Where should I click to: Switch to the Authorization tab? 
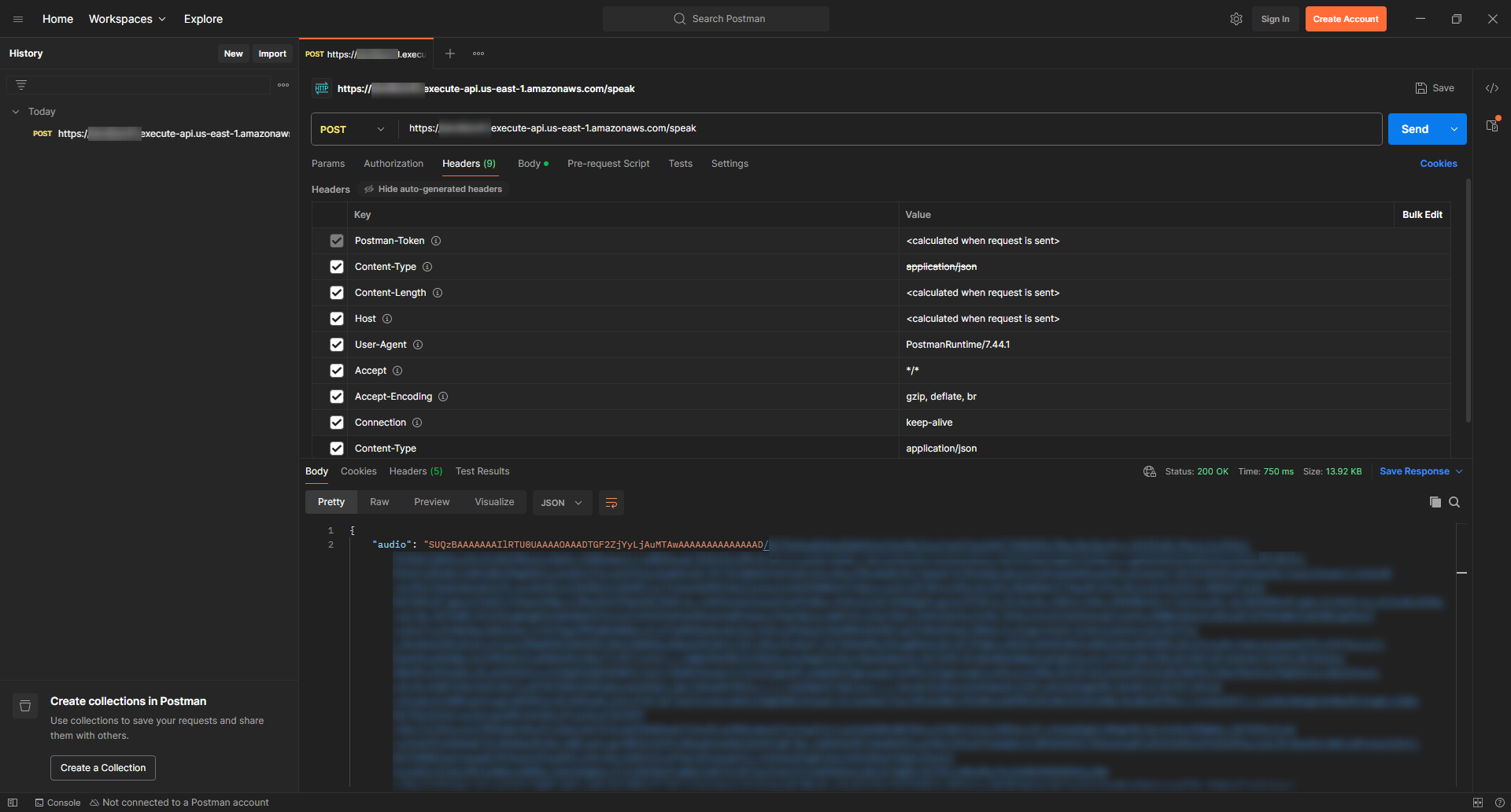click(x=393, y=164)
